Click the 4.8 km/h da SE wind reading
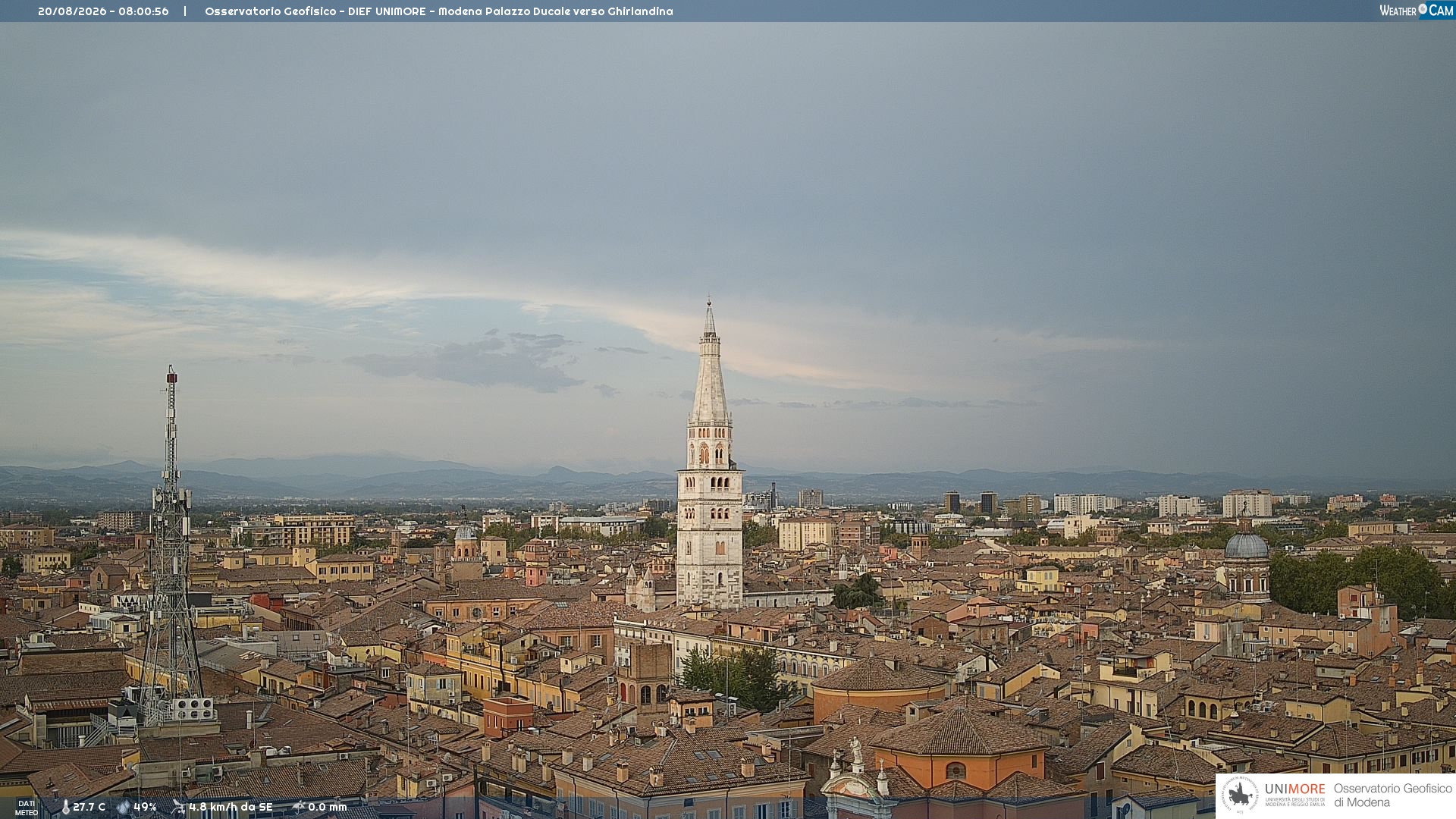The height and width of the screenshot is (819, 1456). tap(231, 807)
